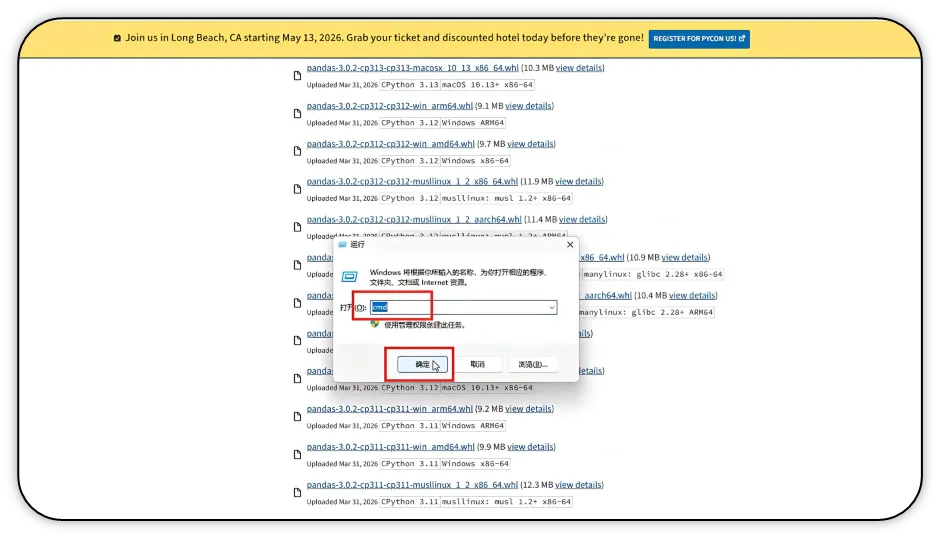The height and width of the screenshot is (538, 940).
Task: Click file icon beside cp312 musllinux aarch64 wheel
Action: coord(297,227)
